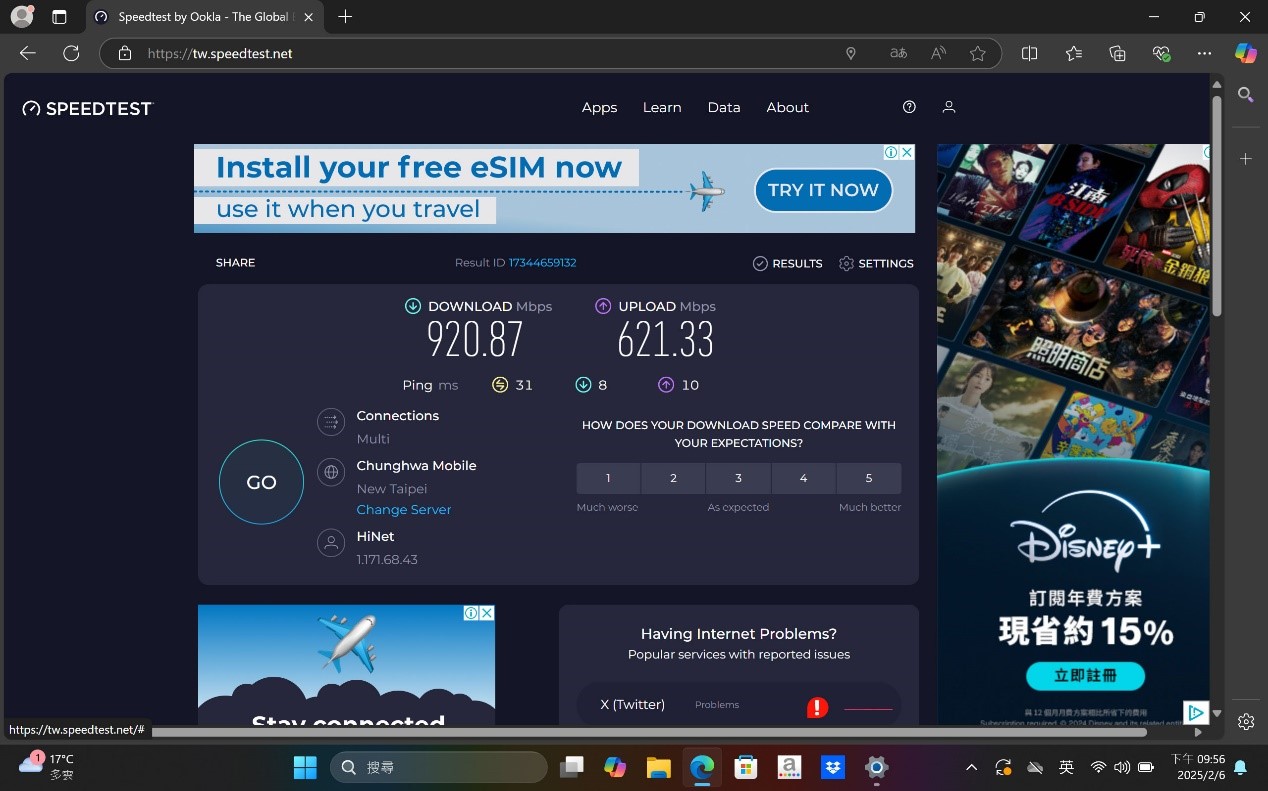Click the vertical page scrollbar
This screenshot has width=1268, height=791.
(1216, 207)
